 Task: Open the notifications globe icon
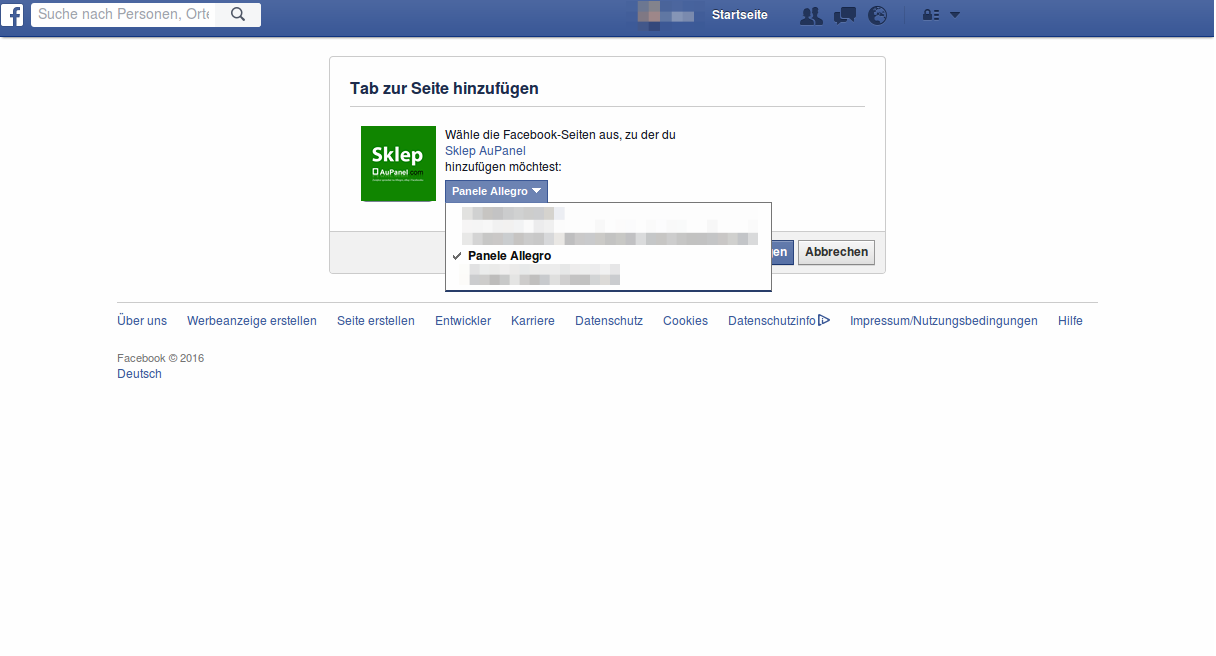pyautogui.click(x=878, y=15)
